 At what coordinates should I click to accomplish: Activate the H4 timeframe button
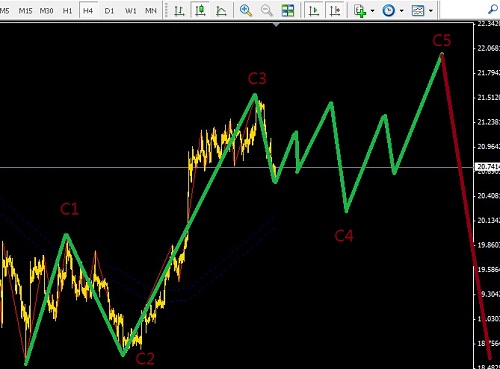tap(88, 11)
